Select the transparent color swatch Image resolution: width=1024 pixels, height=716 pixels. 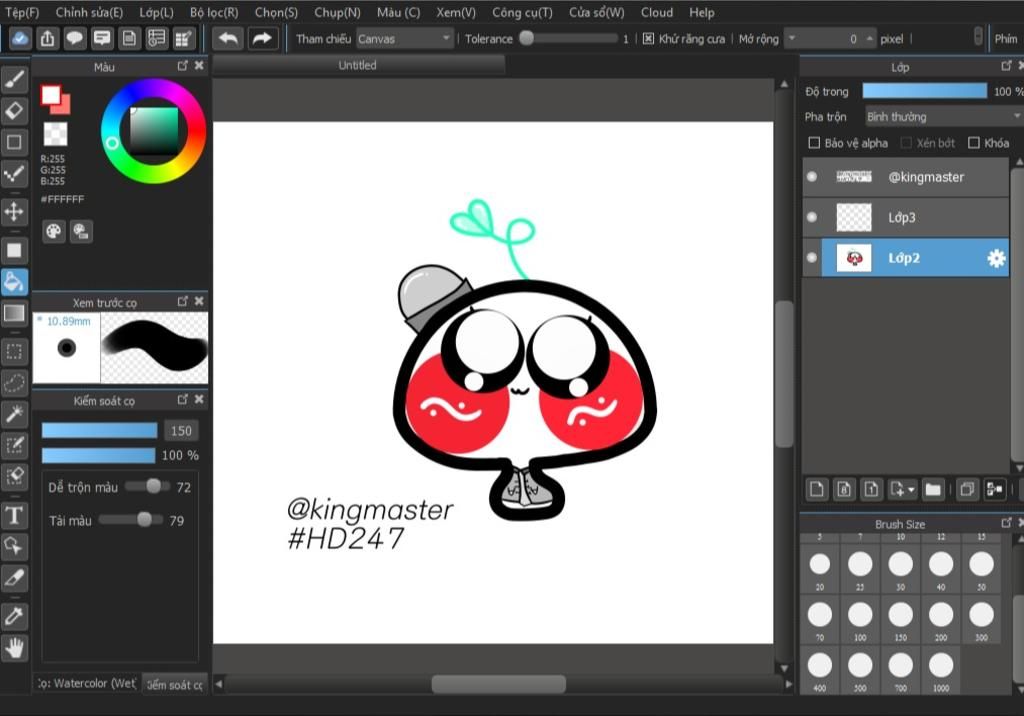(x=56, y=135)
